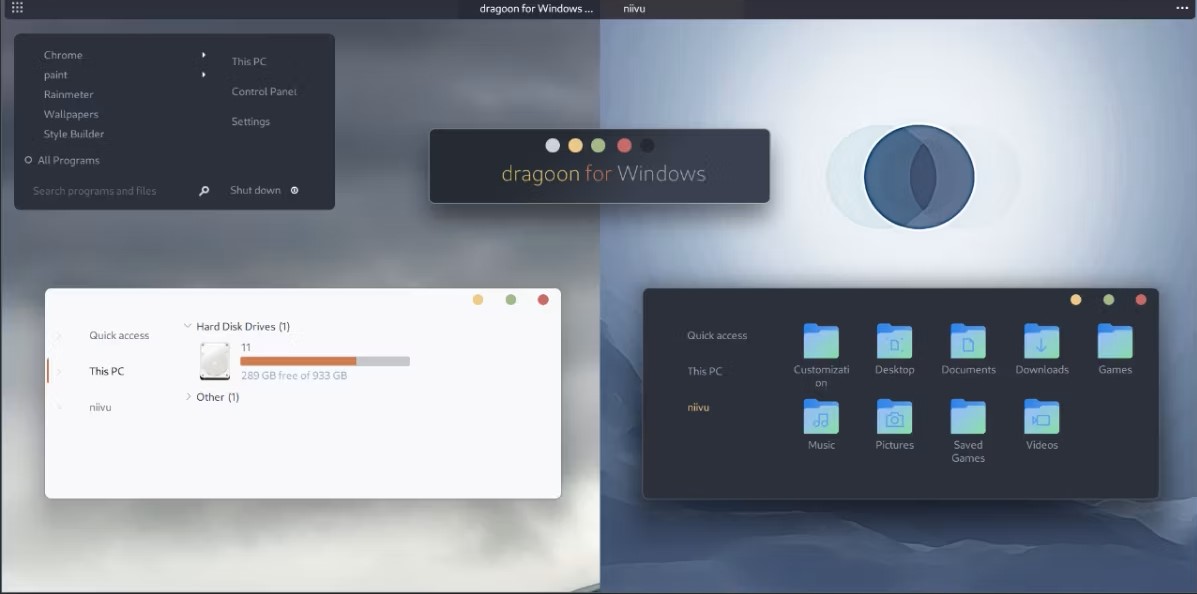Image resolution: width=1197 pixels, height=594 pixels.
Task: Open Rainmeter from the start menu
Action: pyautogui.click(x=69, y=95)
